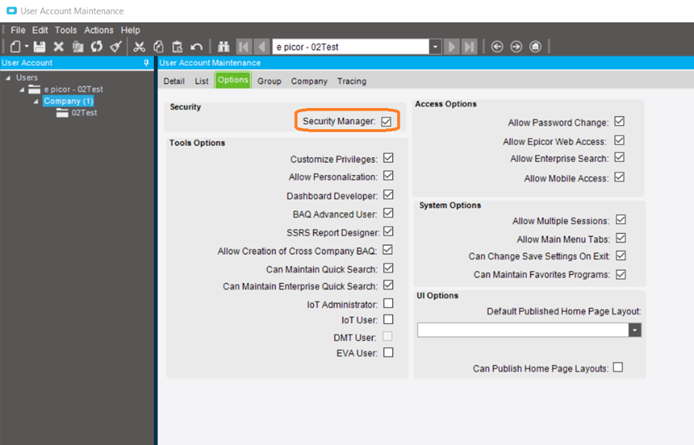Toggle SSRS Report Designer checkbox
Screen dimensions: 694x445
point(388,232)
